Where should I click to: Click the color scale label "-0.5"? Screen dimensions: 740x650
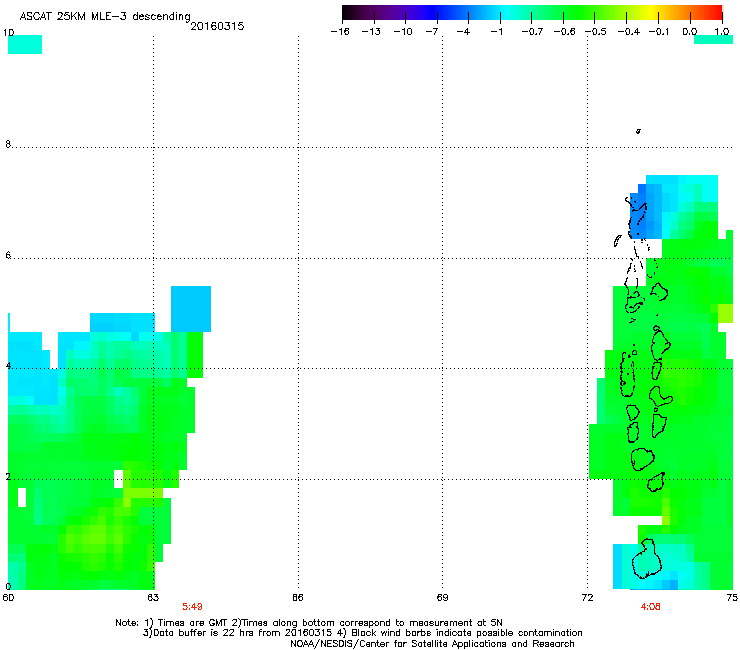click(x=596, y=32)
